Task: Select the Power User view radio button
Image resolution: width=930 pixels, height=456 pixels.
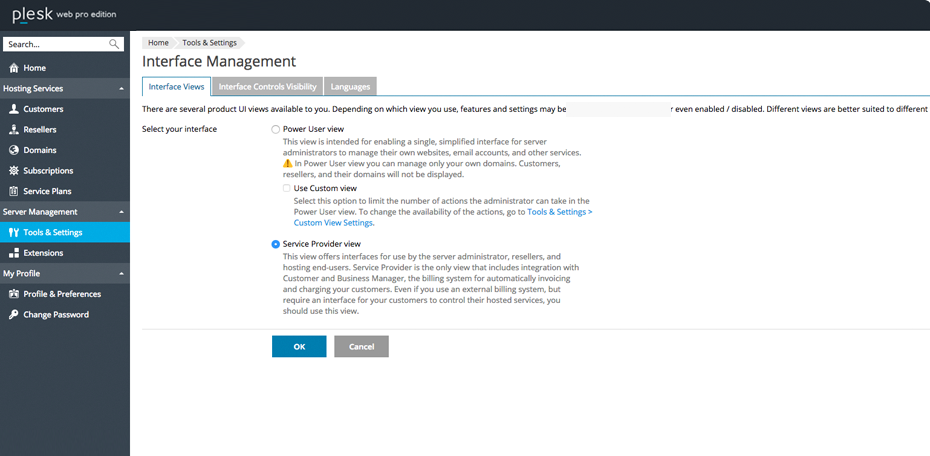Action: pos(276,129)
